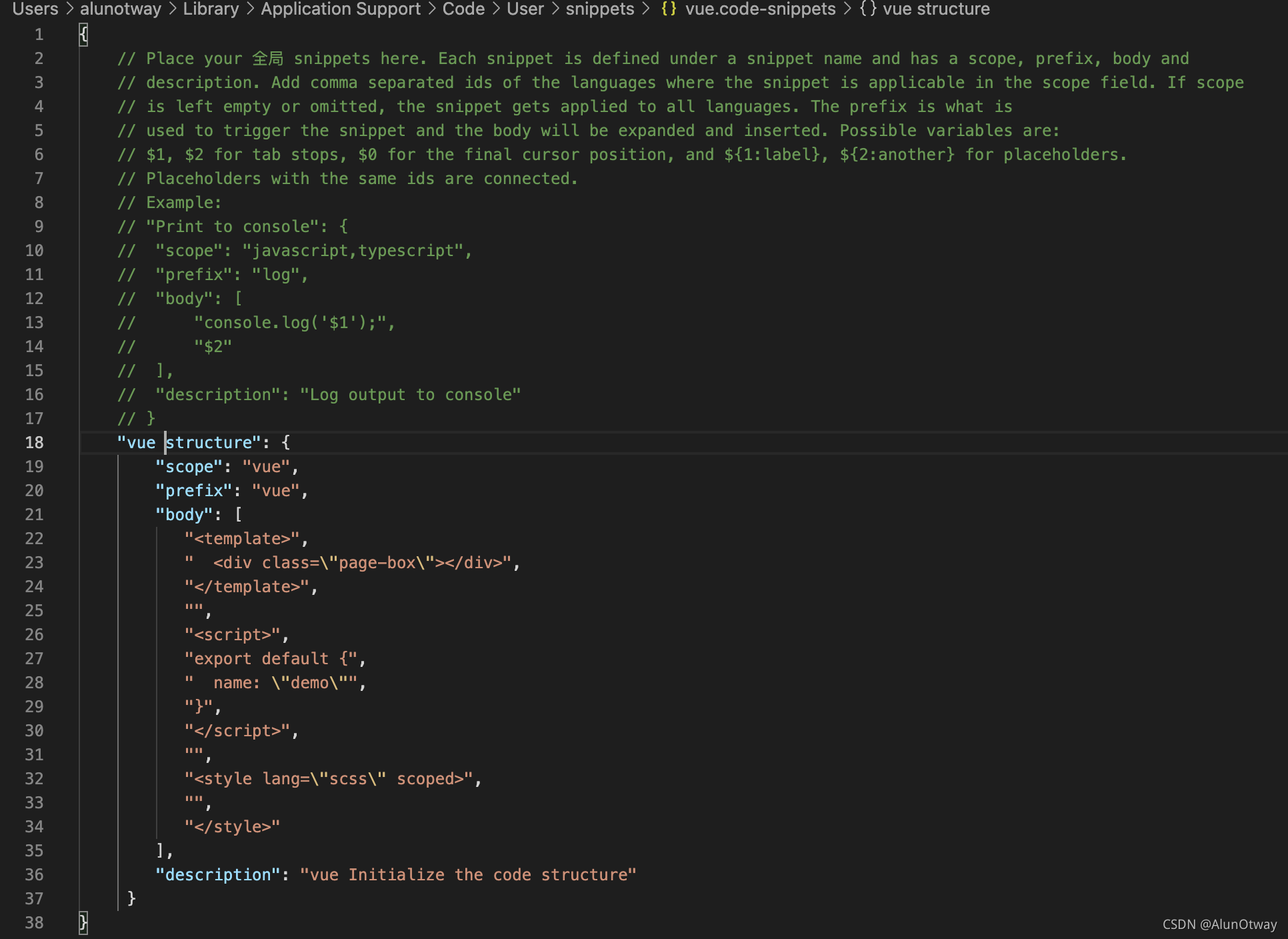Click the closing brace on line 38
The width and height of the screenshot is (1288, 939).
tap(83, 923)
